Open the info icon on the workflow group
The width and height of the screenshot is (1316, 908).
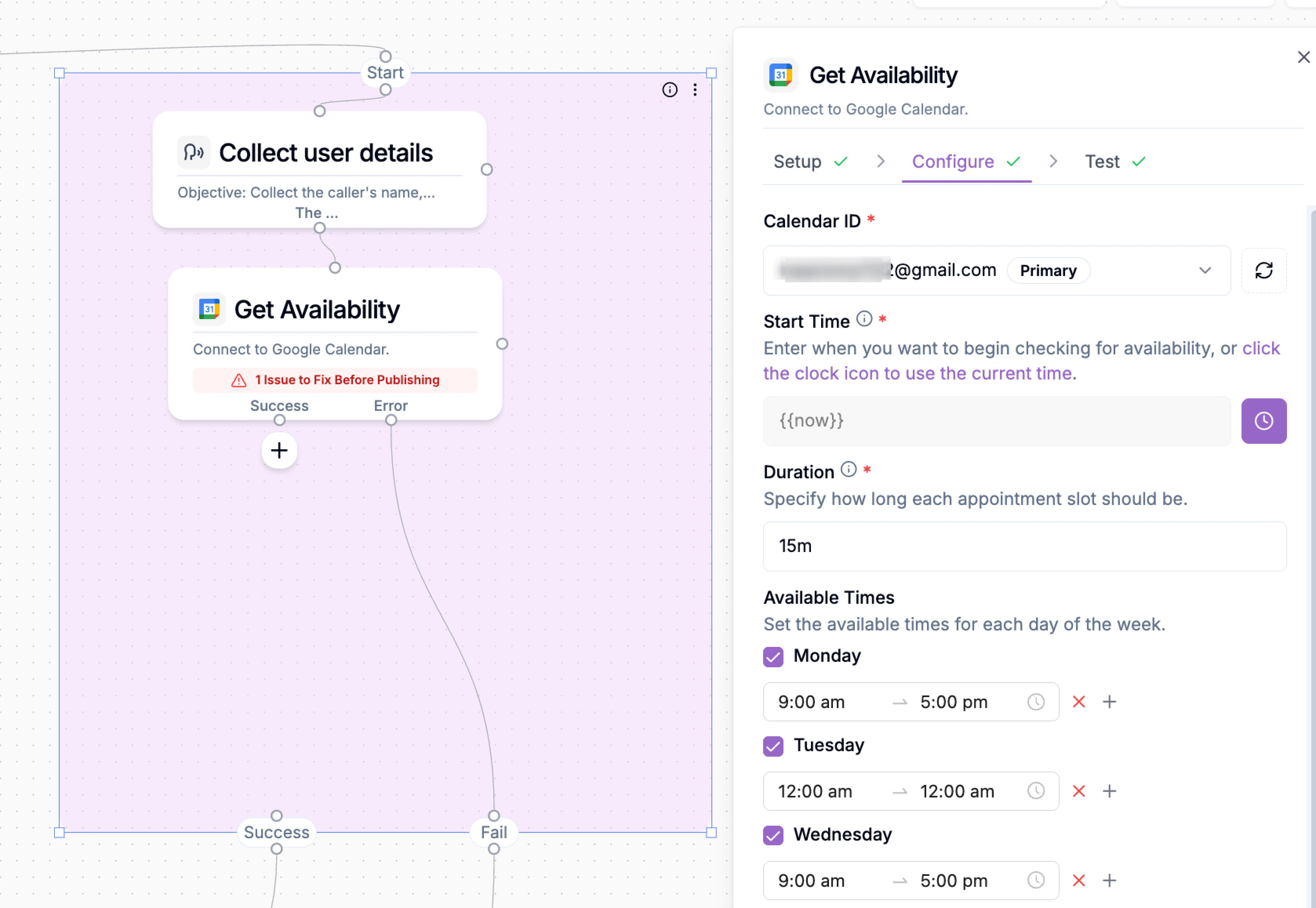coord(670,90)
